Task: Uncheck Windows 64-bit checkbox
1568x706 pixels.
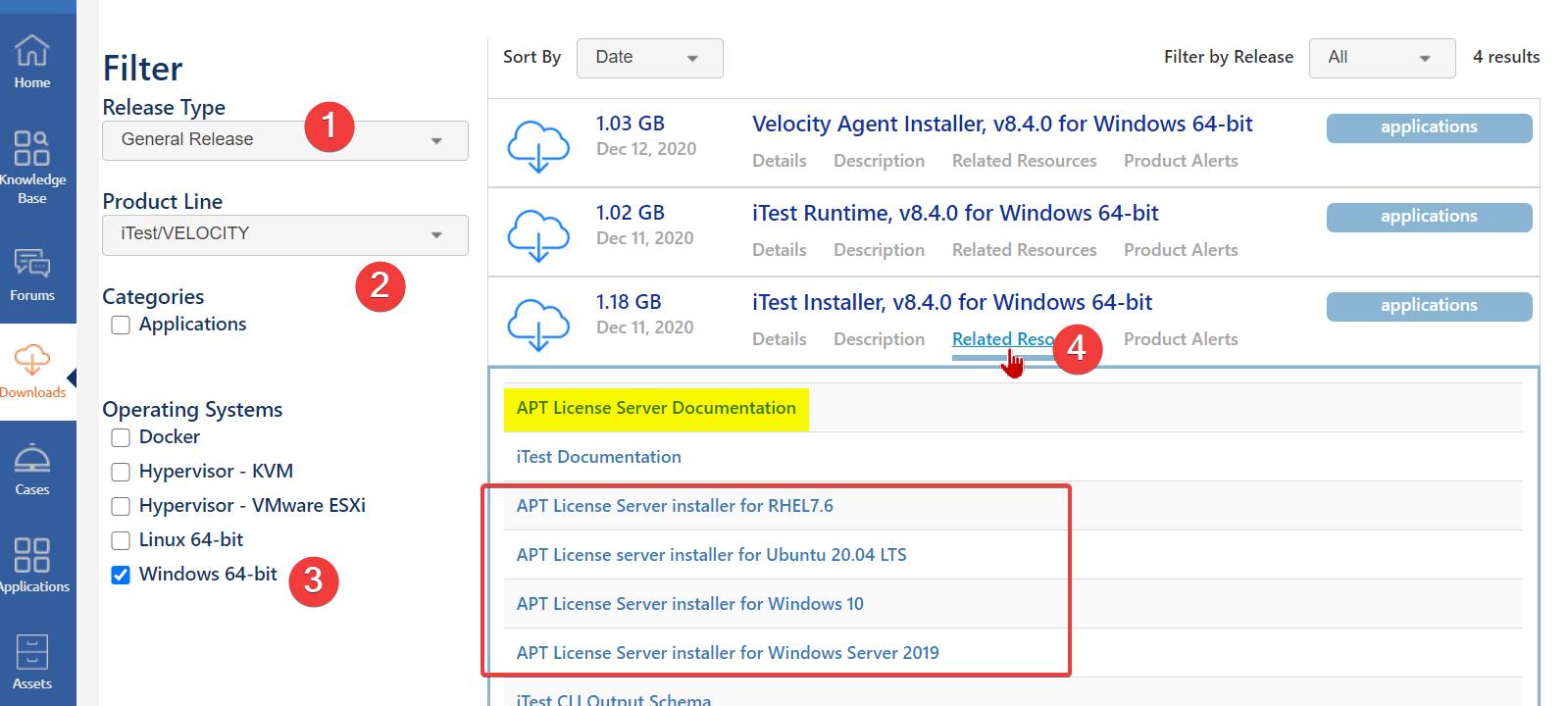Action: [121, 576]
